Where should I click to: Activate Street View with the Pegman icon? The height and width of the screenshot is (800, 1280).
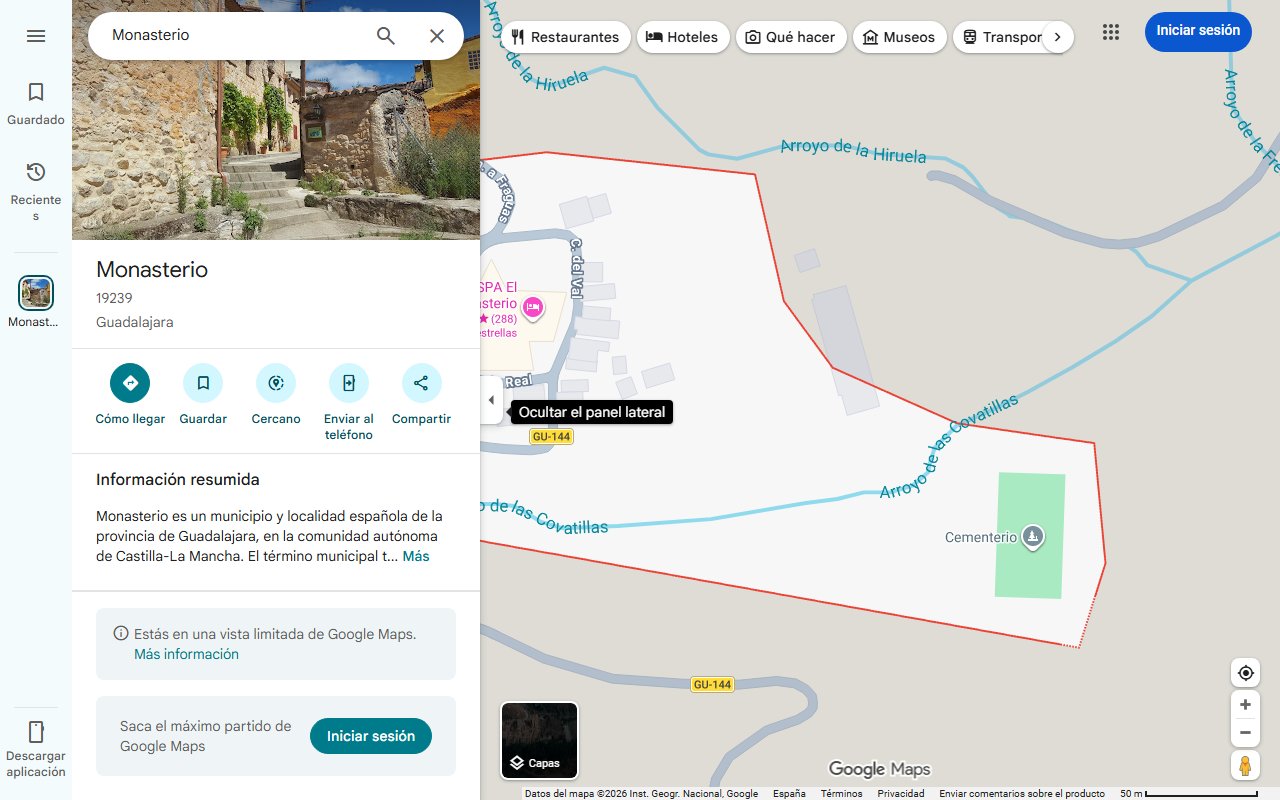pos(1245,765)
